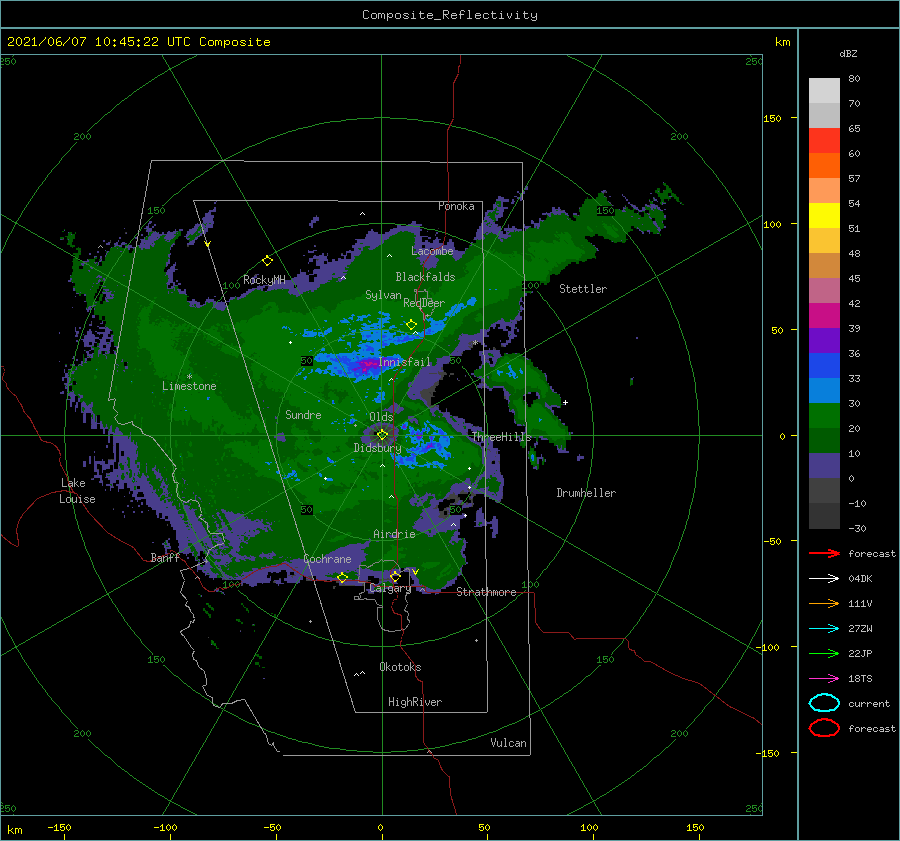Click the yellow diamond marker near RockyMH
Viewport: 900px width, 841px height.
tap(267, 261)
